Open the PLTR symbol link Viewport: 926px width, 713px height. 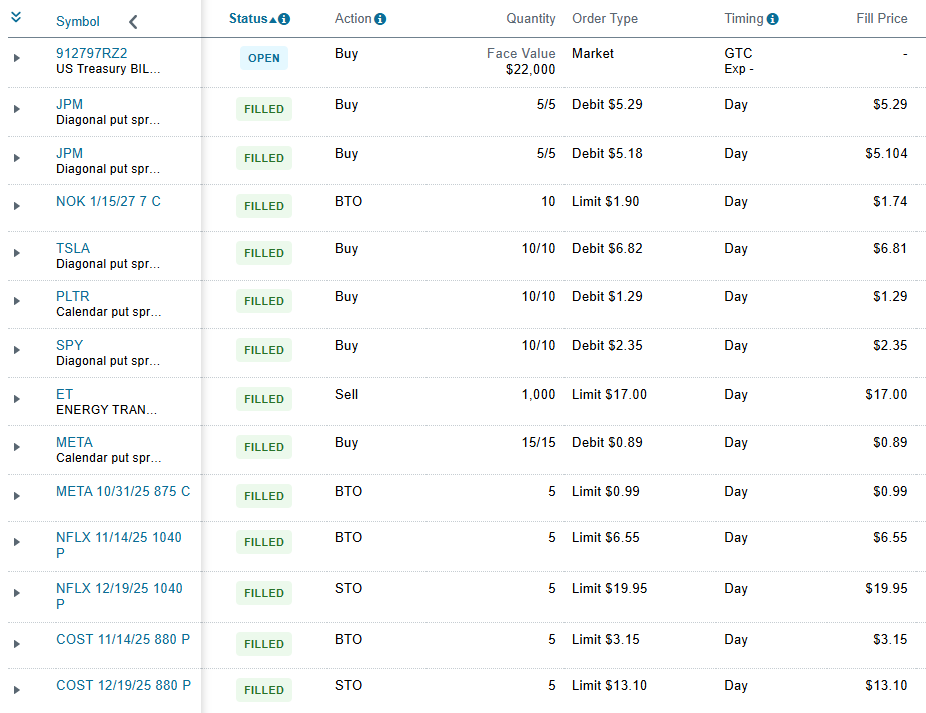[x=73, y=297]
